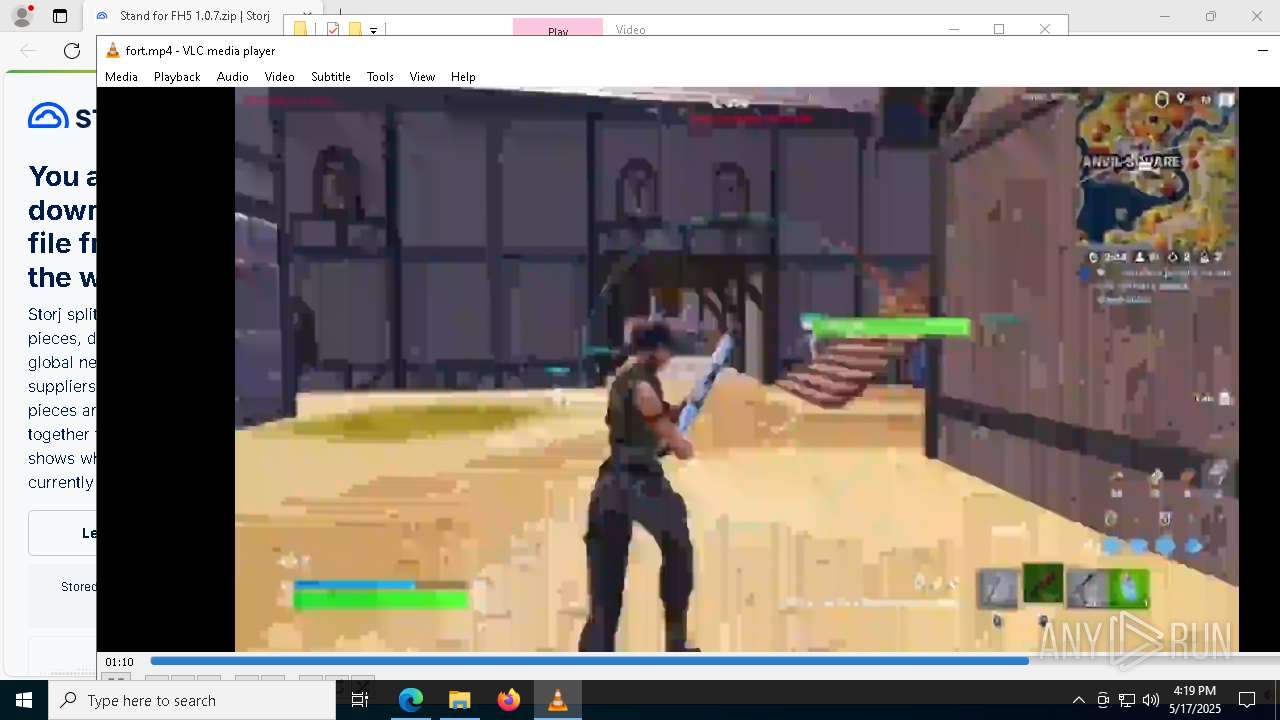
Task: Restore down the browser window
Action: [x=1211, y=16]
